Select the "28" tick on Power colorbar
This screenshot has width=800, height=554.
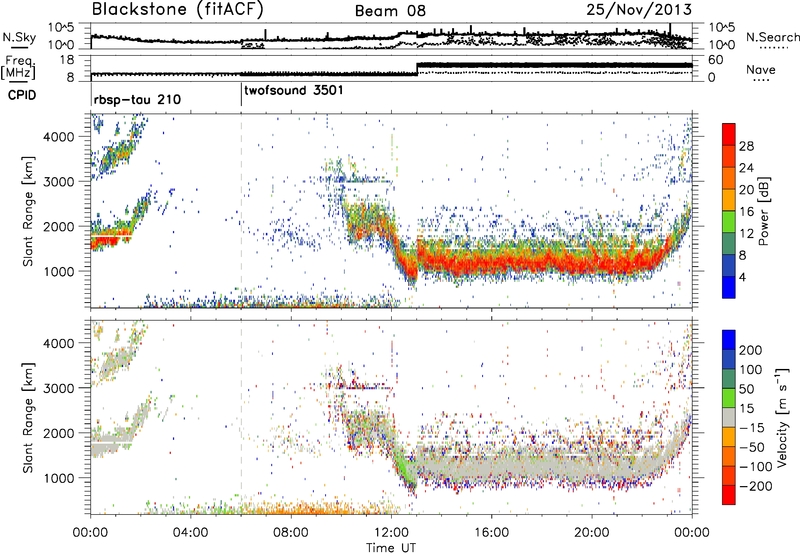pyautogui.click(x=746, y=146)
